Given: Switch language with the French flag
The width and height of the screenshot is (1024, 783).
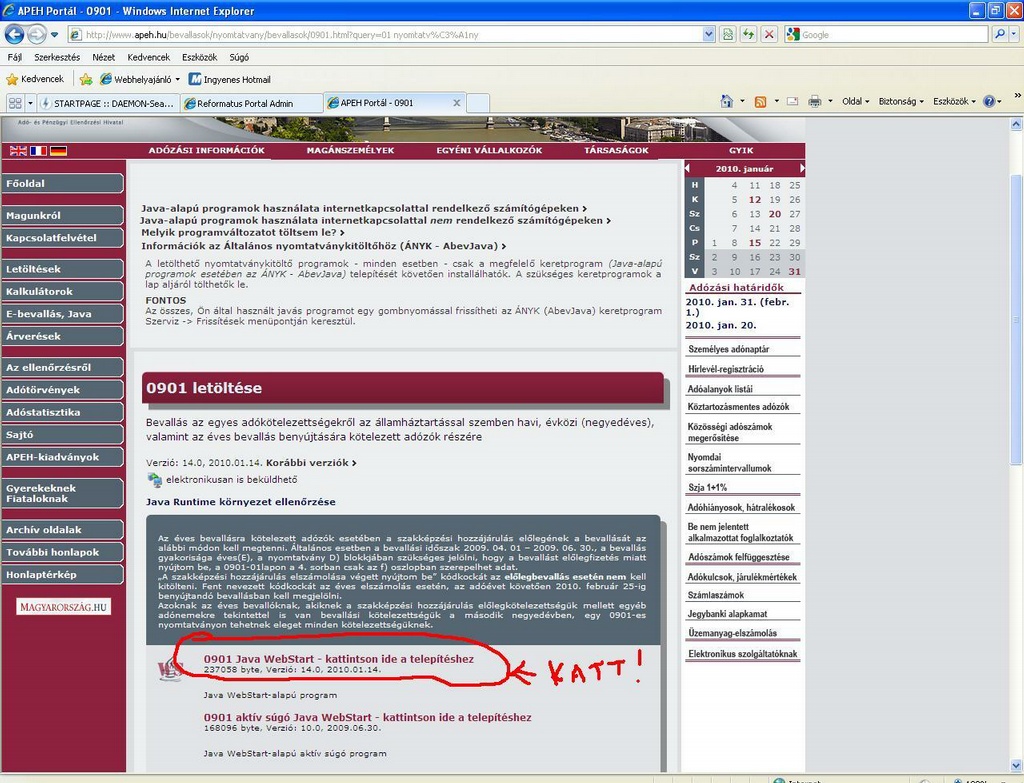Looking at the screenshot, I should tap(39, 151).
